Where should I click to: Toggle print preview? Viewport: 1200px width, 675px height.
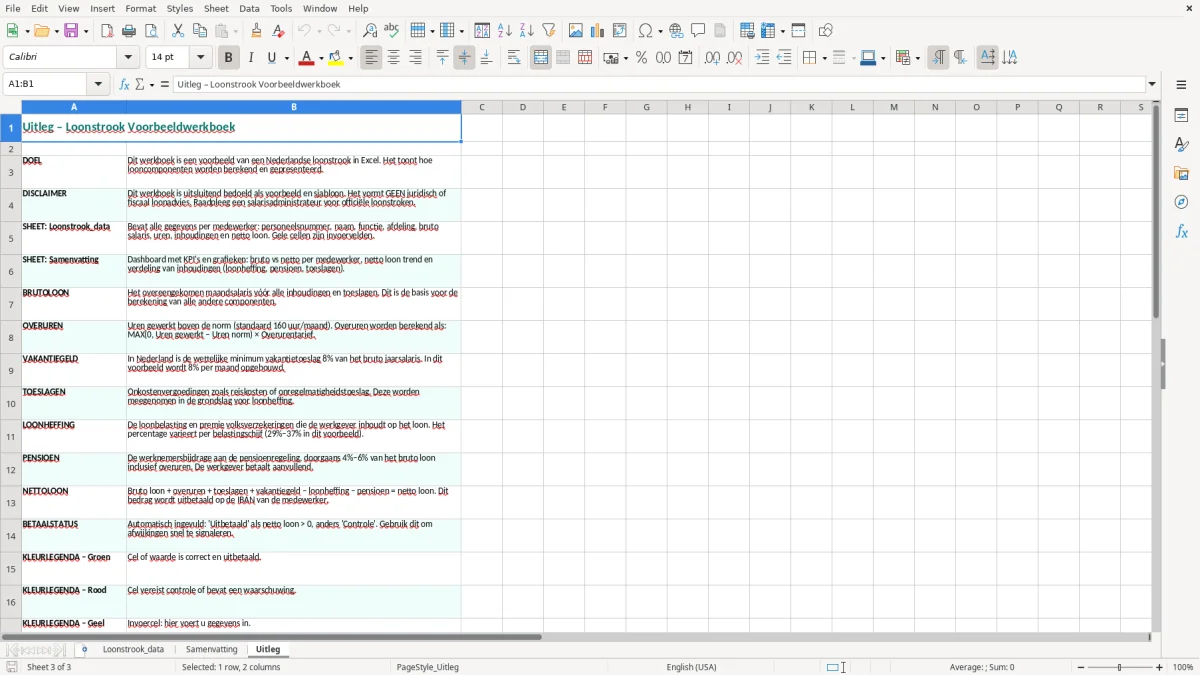click(x=151, y=31)
